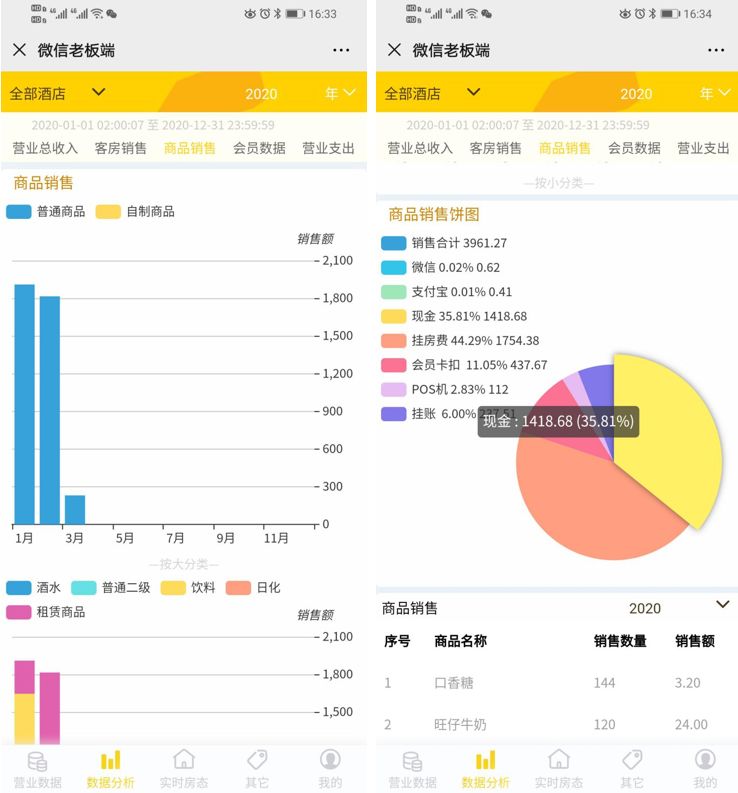This screenshot has width=738, height=793.
Task: Toggle 挂房费 44.29% pie legend entry
Action: point(460,340)
